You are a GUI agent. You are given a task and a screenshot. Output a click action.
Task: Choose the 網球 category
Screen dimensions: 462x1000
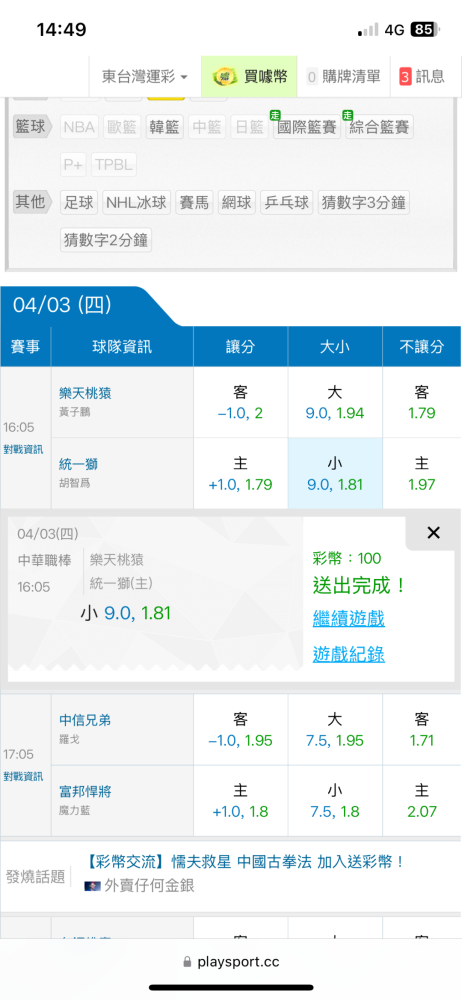click(237, 203)
